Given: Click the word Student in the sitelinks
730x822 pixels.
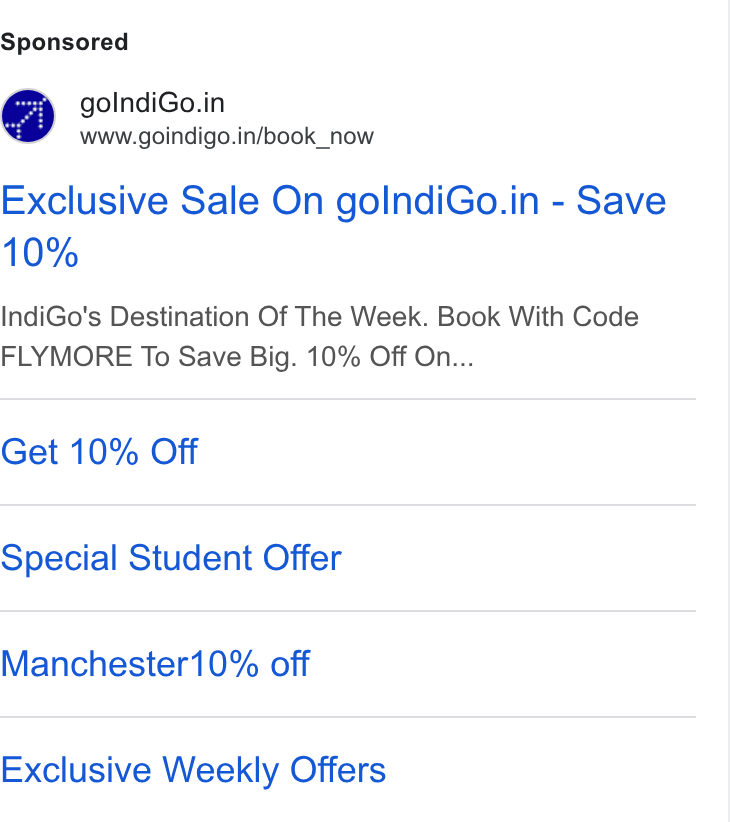Looking at the screenshot, I should click(x=190, y=557).
